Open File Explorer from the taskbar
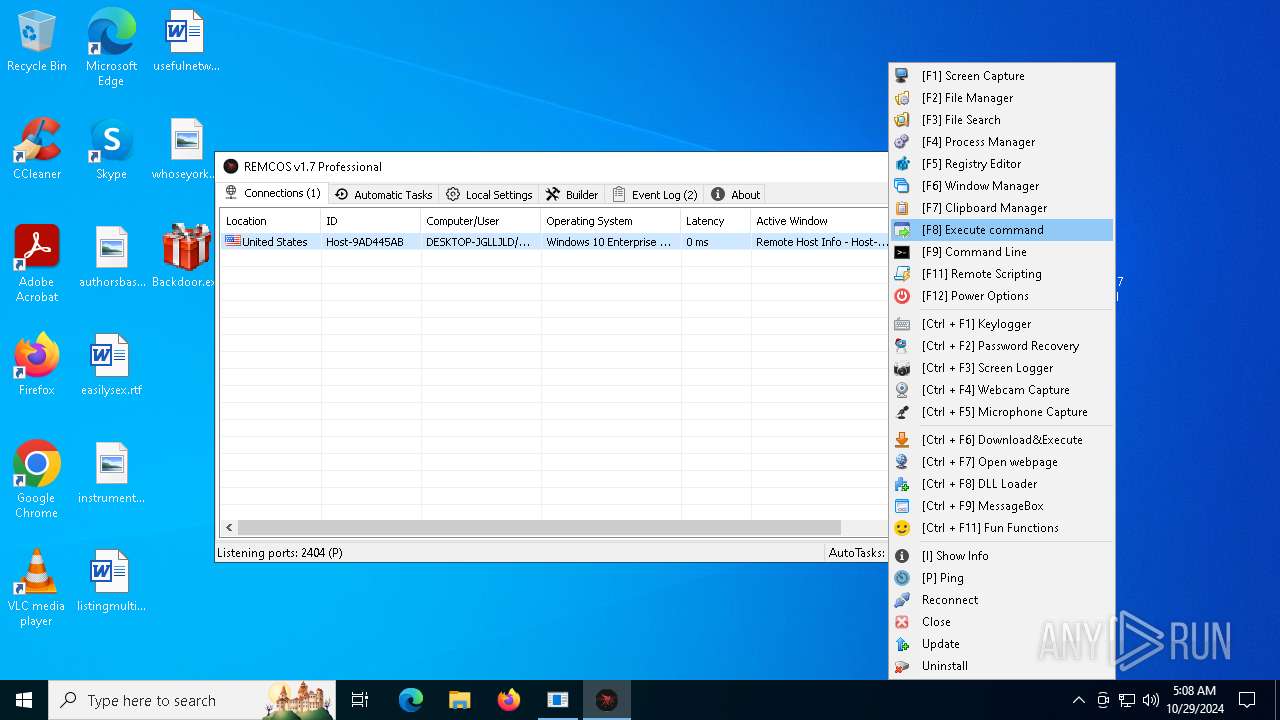The height and width of the screenshot is (720, 1280). click(x=459, y=700)
